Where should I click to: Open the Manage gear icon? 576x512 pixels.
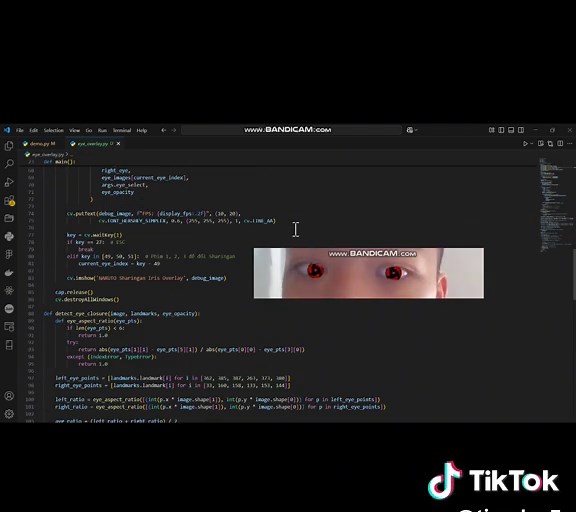coord(9,414)
